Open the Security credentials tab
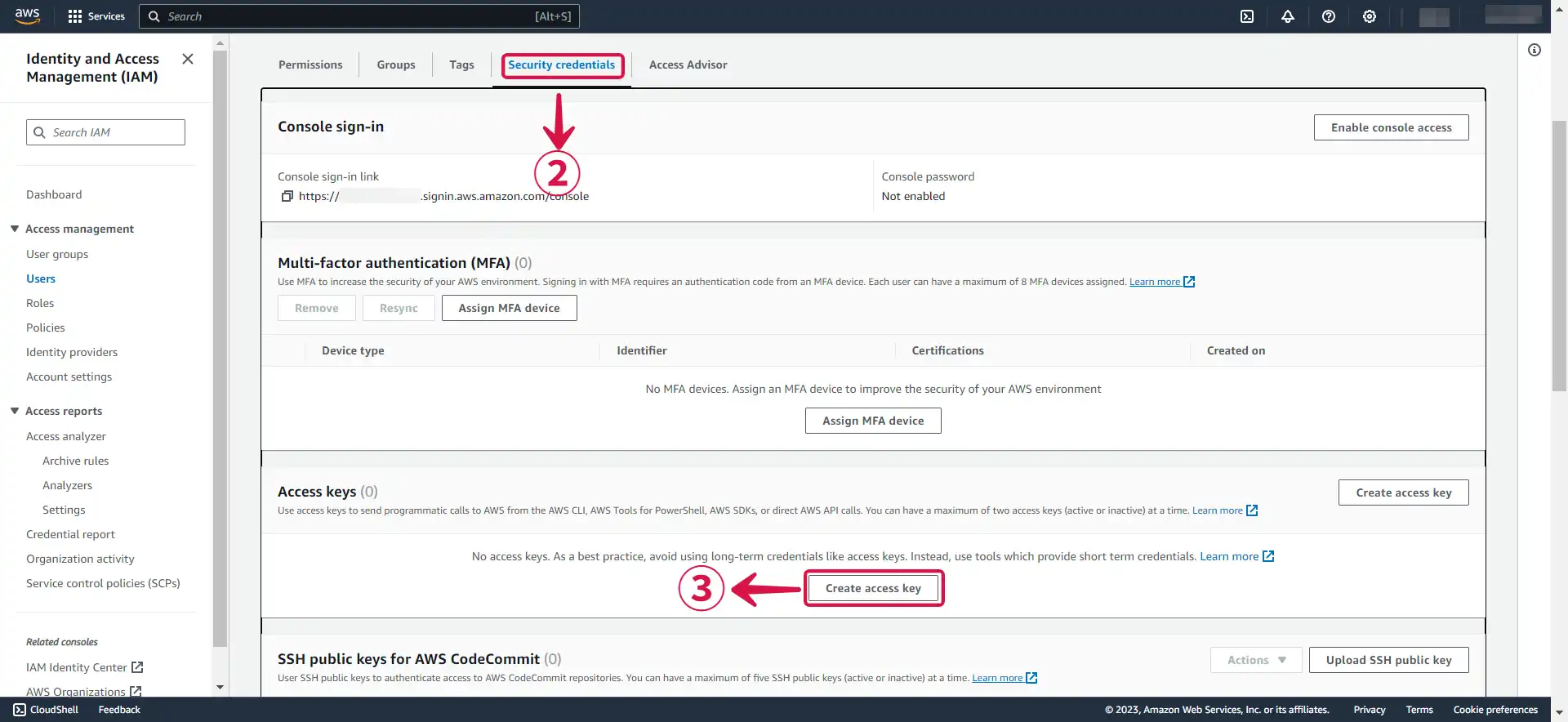 coord(562,65)
